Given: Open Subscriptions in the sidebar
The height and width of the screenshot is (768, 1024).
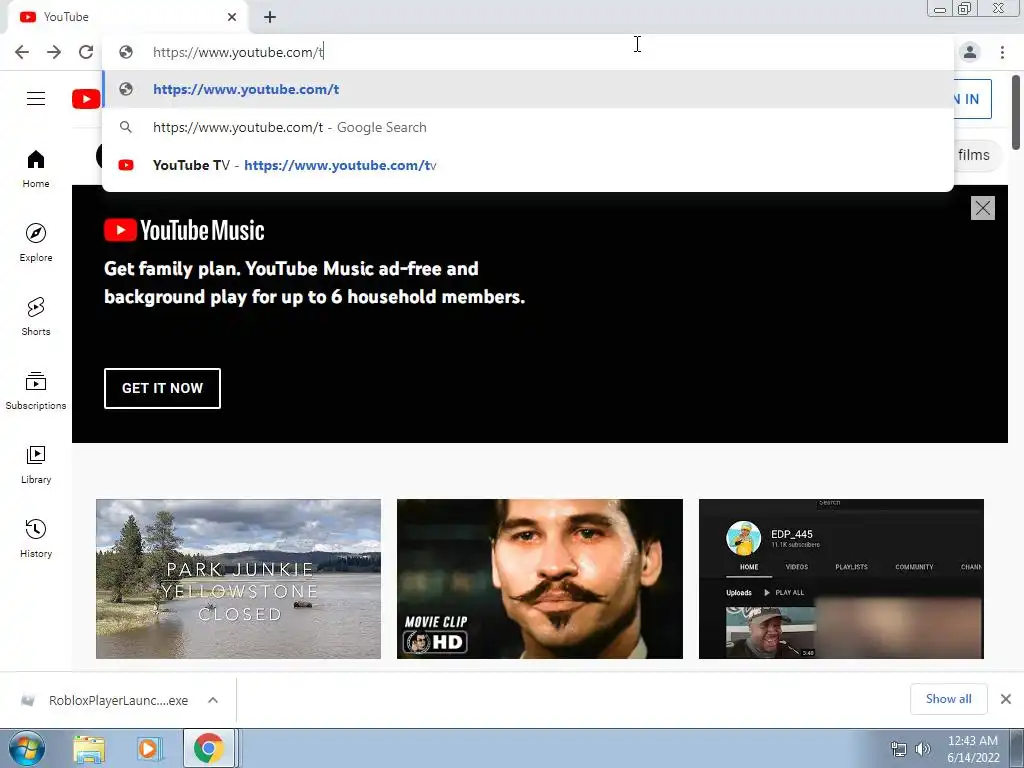Looking at the screenshot, I should click(36, 391).
